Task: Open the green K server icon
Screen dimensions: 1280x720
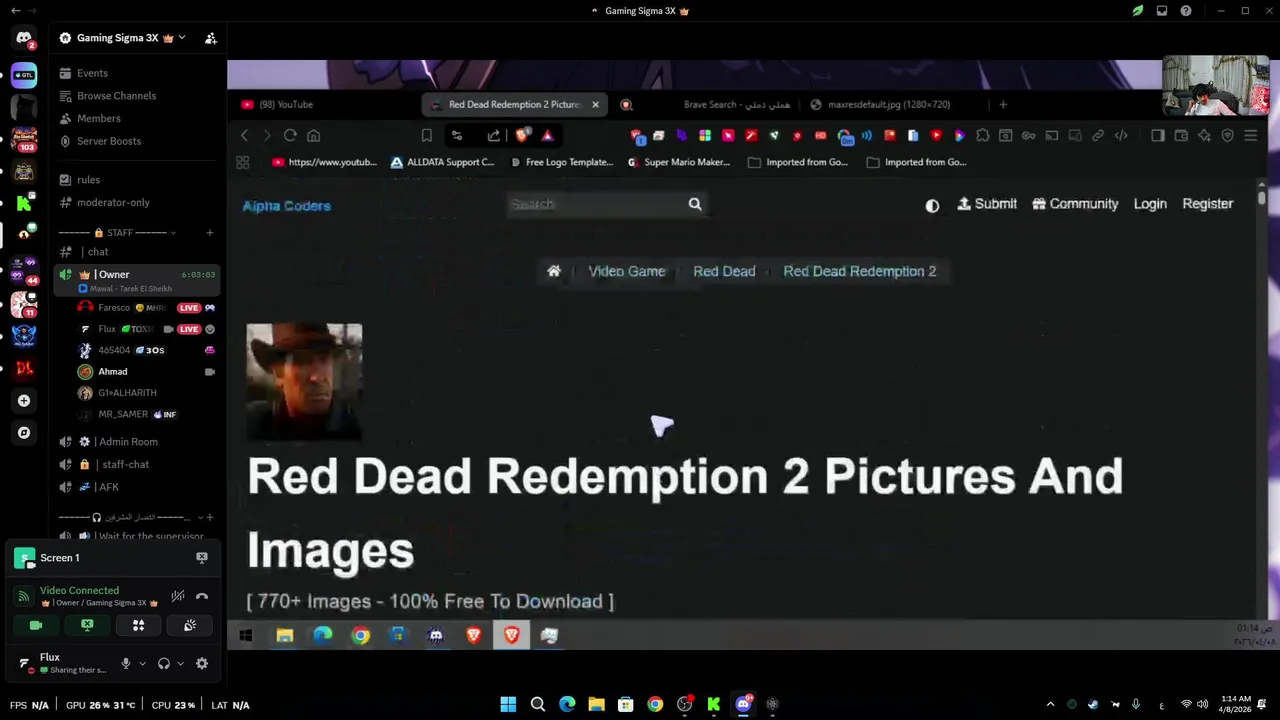Action: pos(24,203)
